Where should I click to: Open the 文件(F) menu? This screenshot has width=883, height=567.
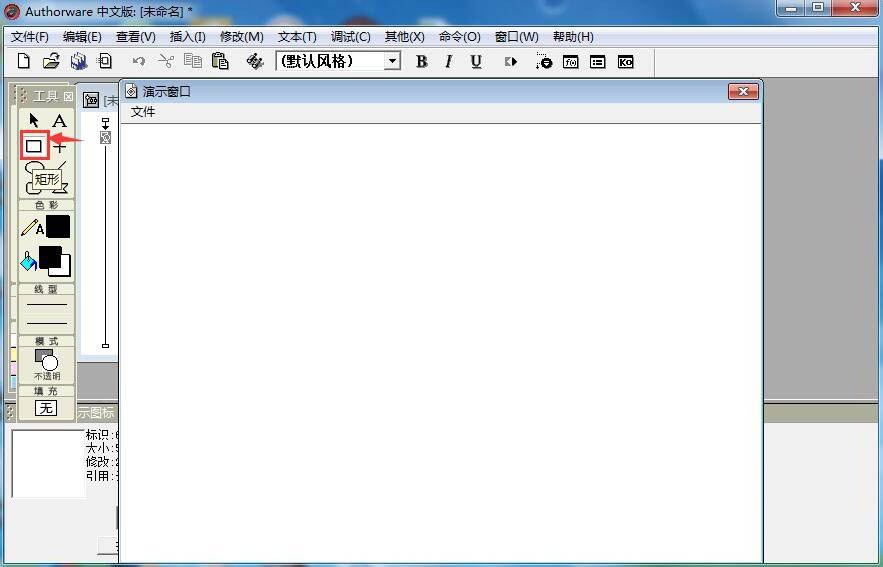30,37
